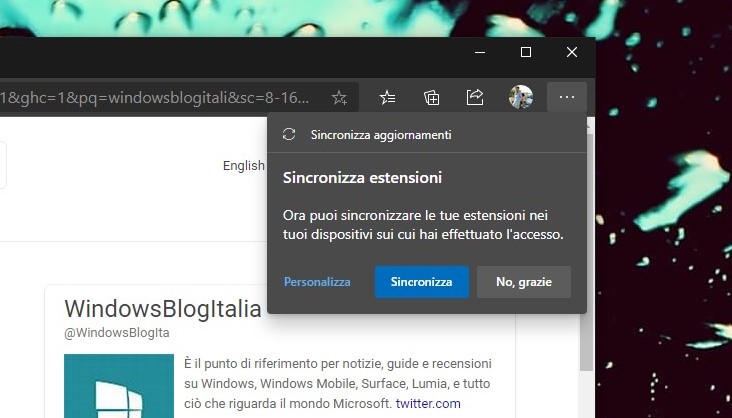This screenshot has width=732, height=418.
Task: Click the Sincronizza aggiornamenti header text
Action: [x=381, y=135]
